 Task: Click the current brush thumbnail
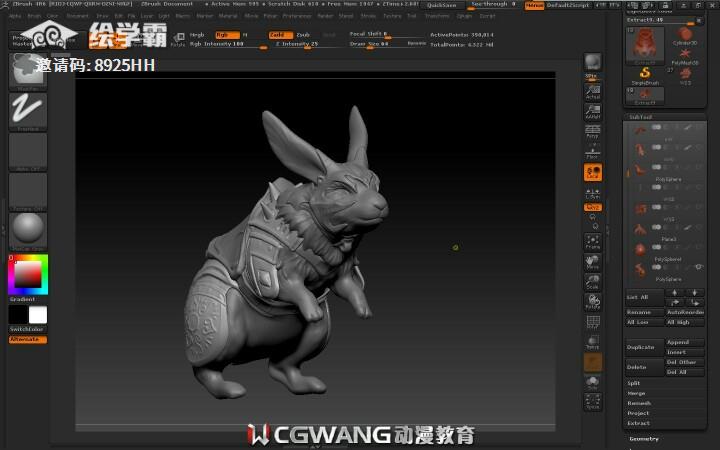(28, 72)
